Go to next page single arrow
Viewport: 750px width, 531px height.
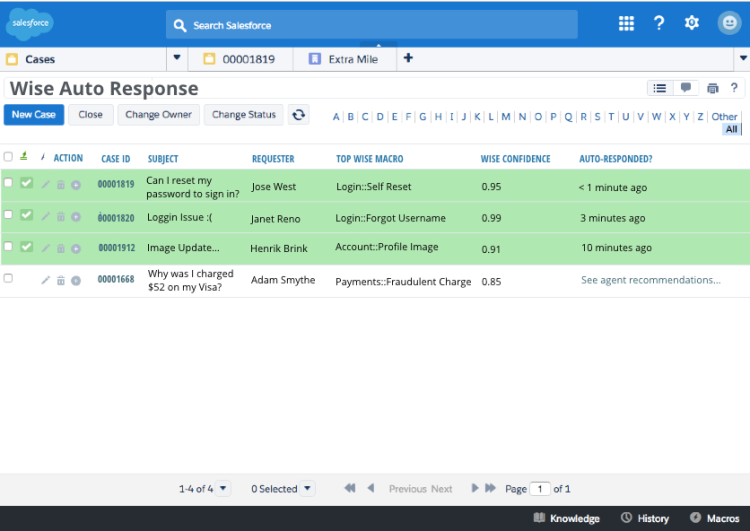click(x=475, y=488)
